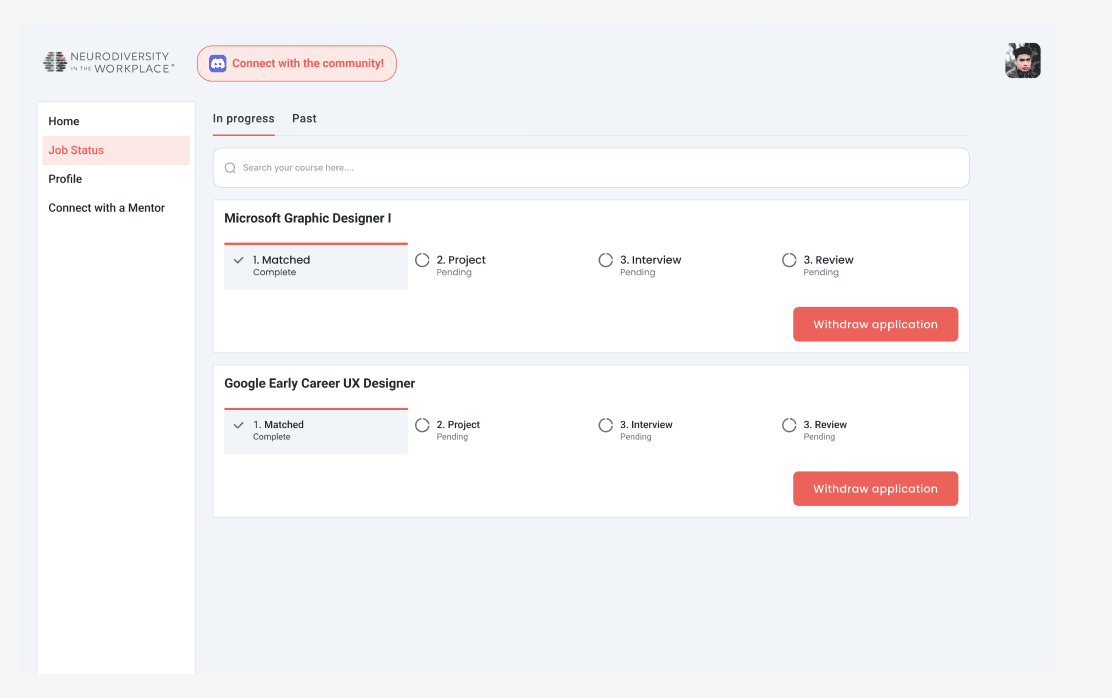Open Connect with the community button
Screen dimensions: 1112x698
click(296, 64)
